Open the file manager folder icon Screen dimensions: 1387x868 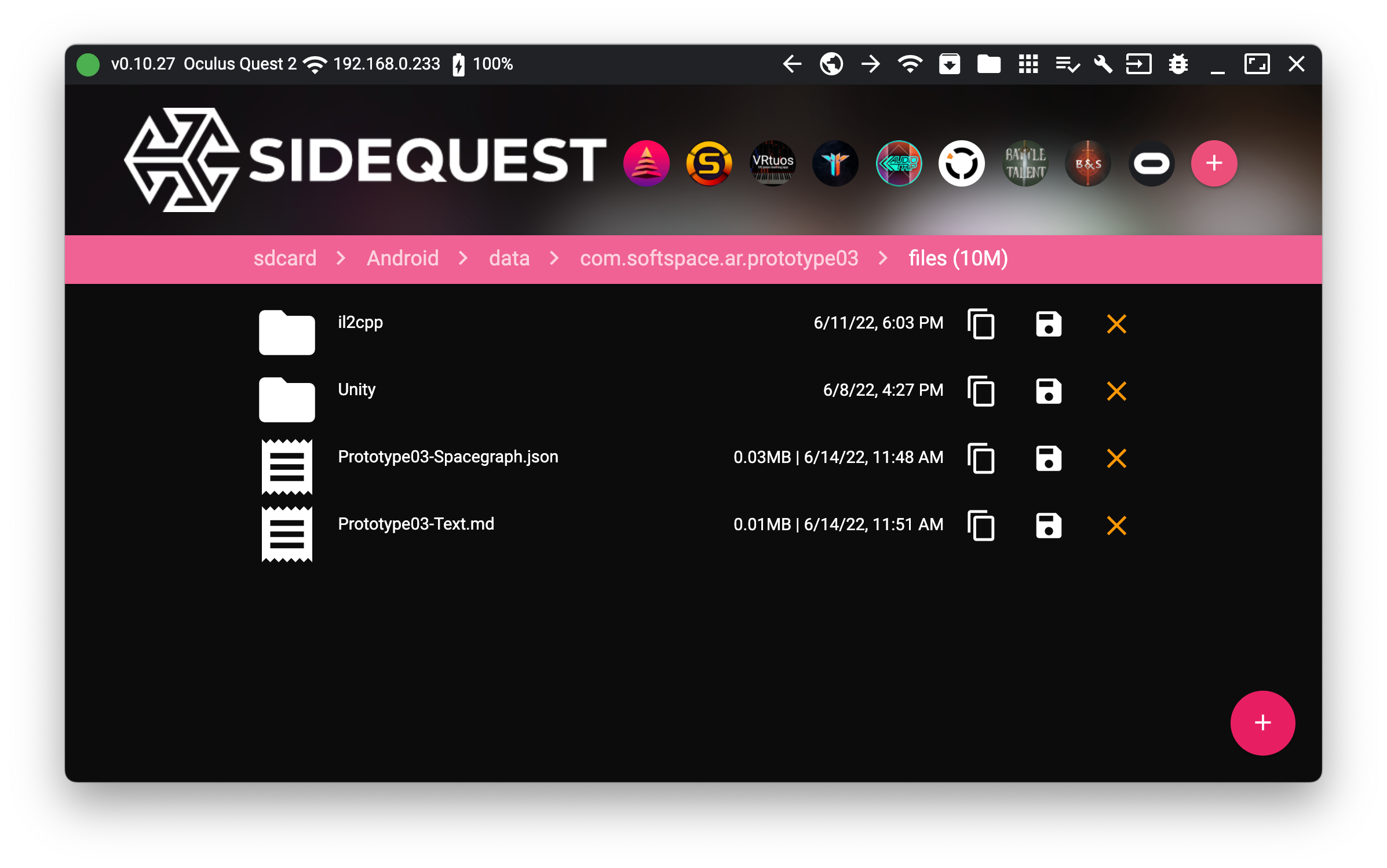click(x=988, y=64)
